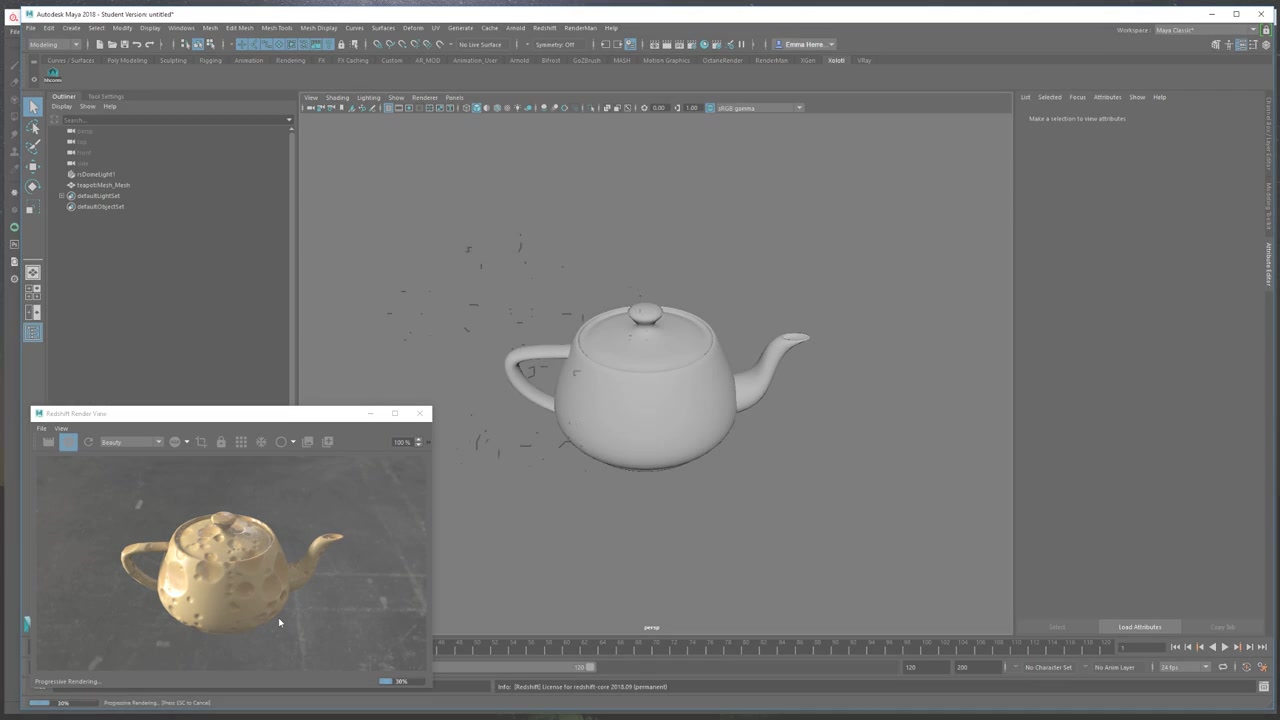
Task: Open the Renderer menu in the viewport
Action: coord(424,98)
